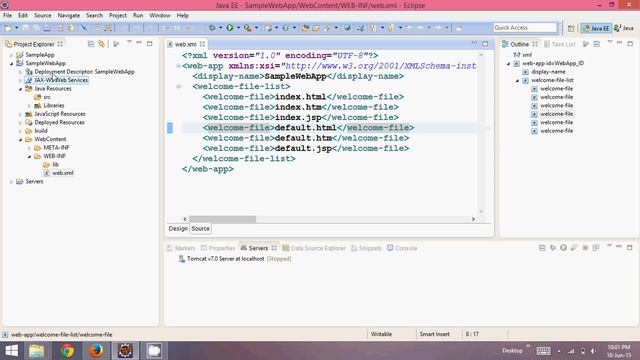Click the Windows Start button
This screenshot has height=360, width=640.
[x=11, y=351]
